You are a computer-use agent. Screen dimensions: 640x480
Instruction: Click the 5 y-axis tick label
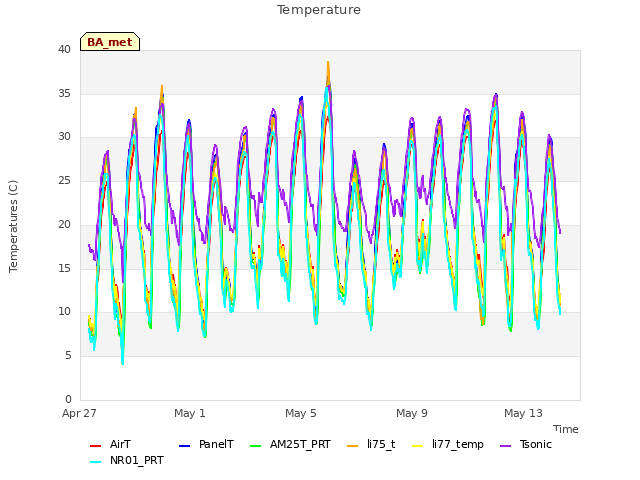(68, 356)
